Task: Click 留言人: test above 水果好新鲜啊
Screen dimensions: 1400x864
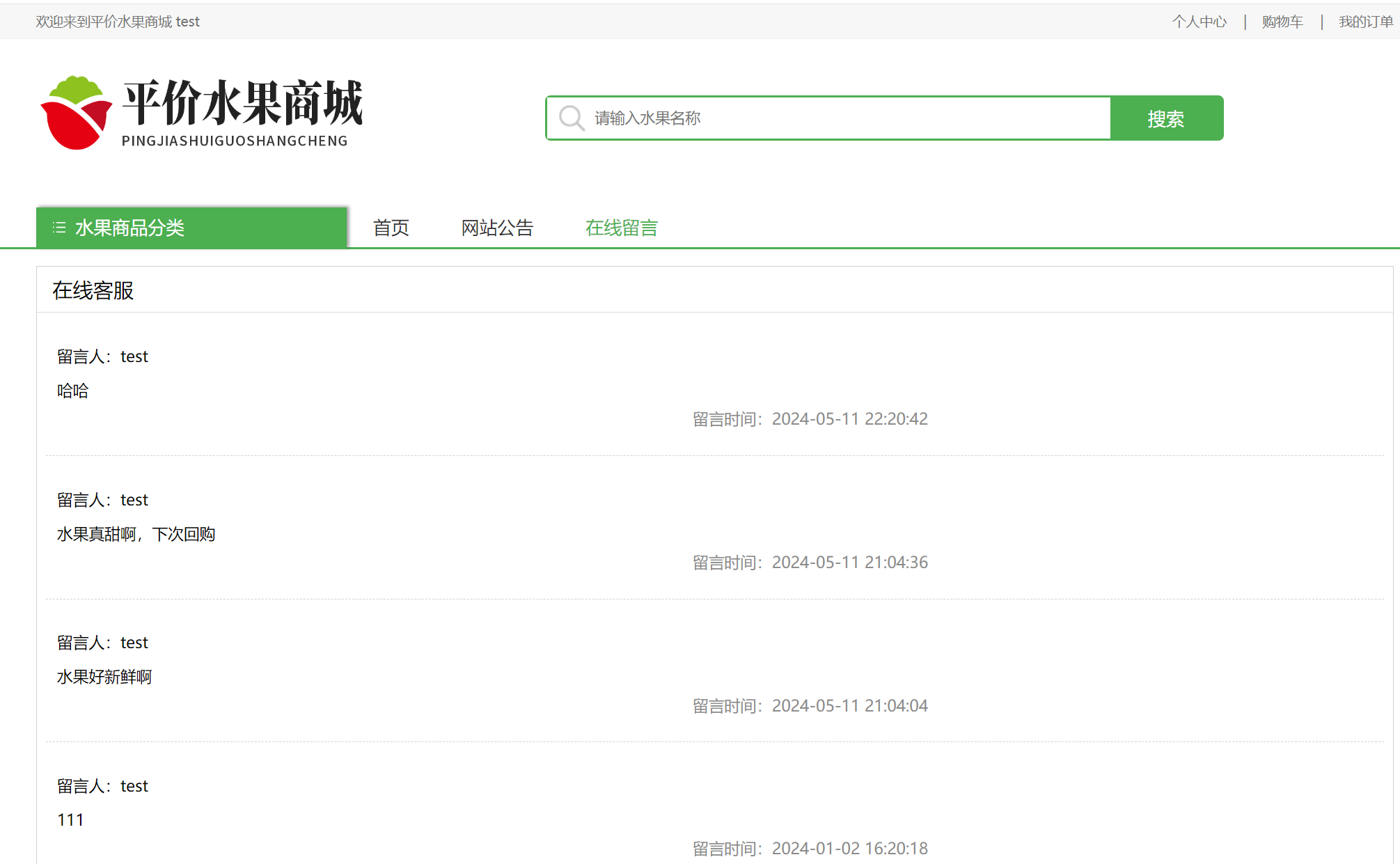Action: tap(102, 643)
